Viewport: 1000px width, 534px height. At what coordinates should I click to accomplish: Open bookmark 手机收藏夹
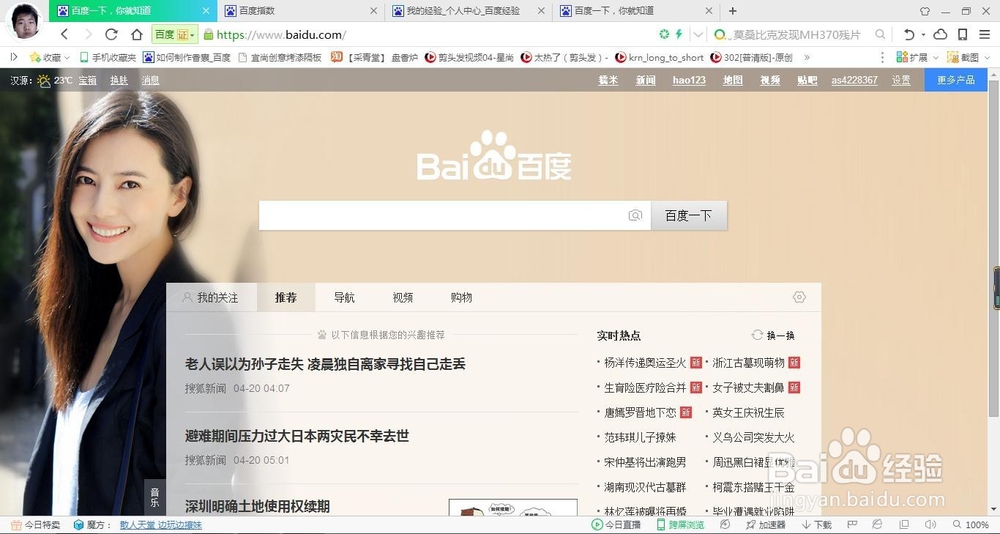(108, 57)
